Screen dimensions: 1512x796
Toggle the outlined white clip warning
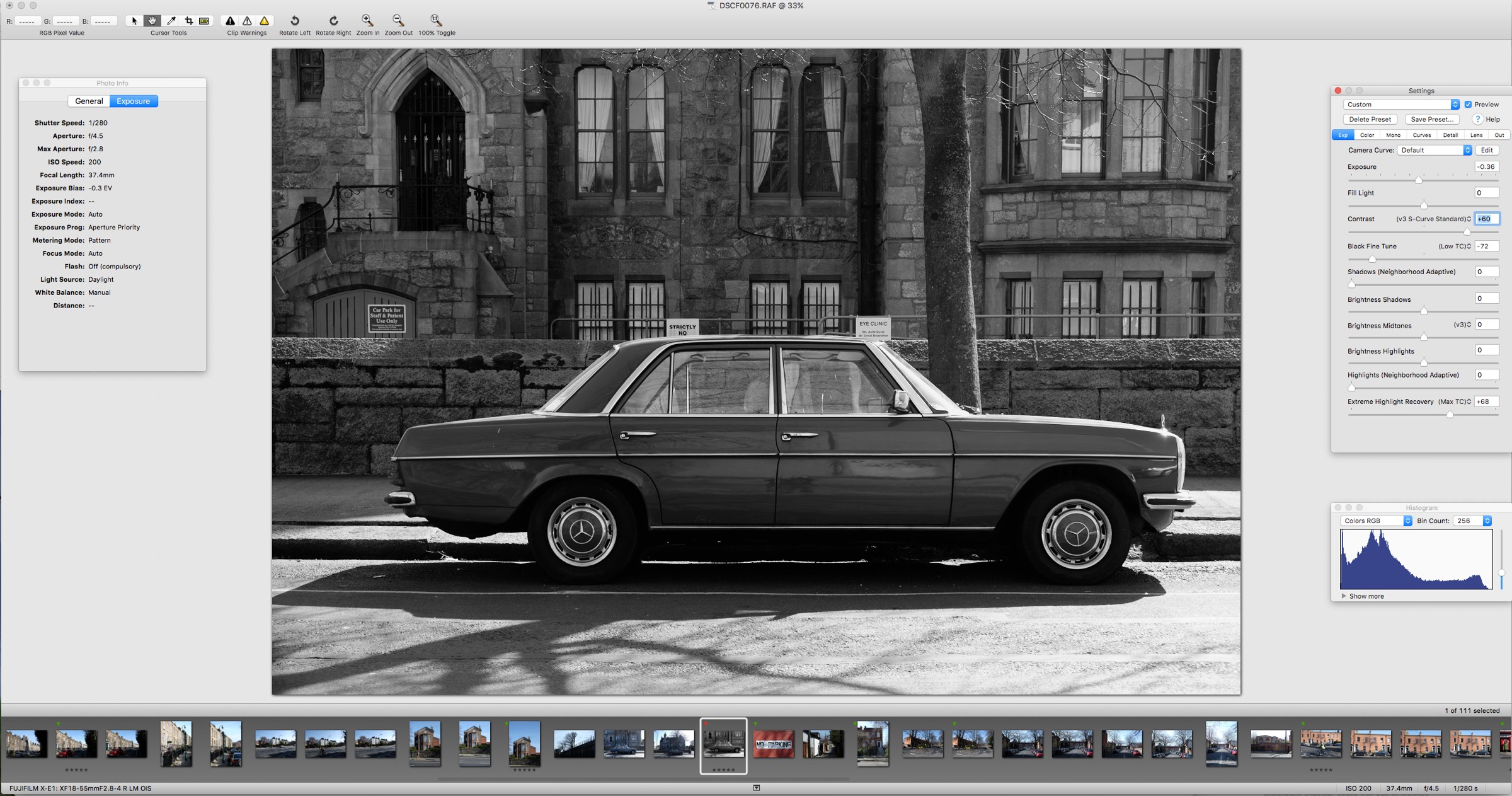point(247,21)
